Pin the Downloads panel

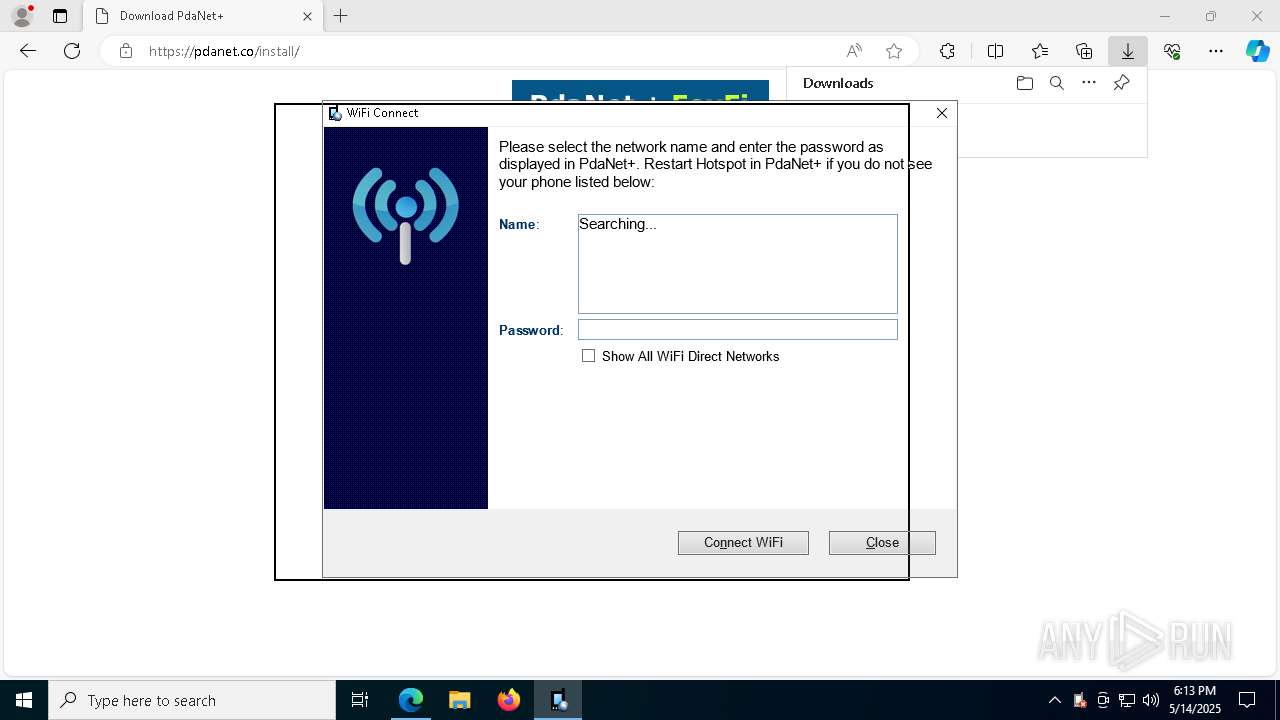click(1121, 83)
